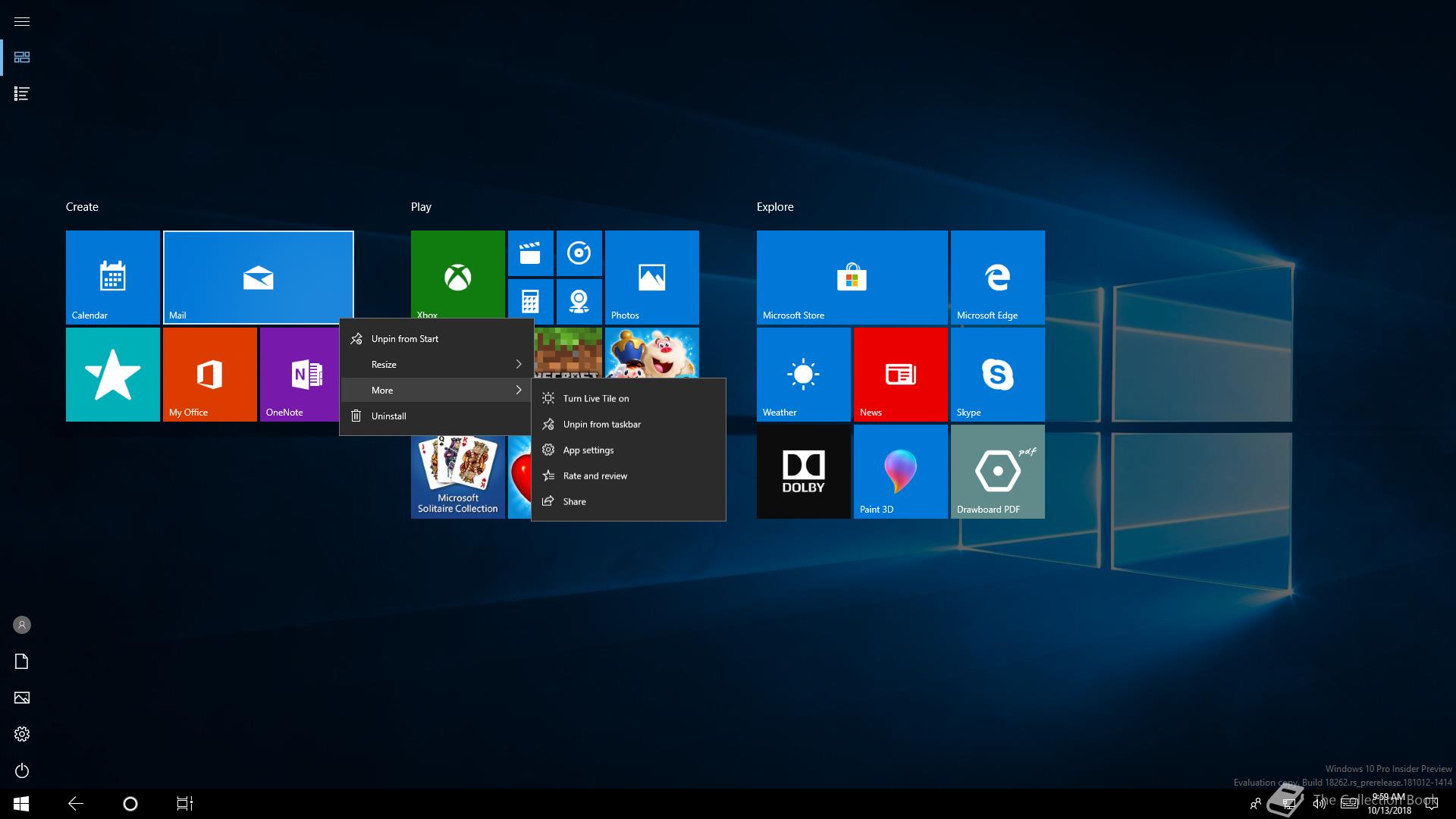Open the touch keyboard tray icon

[1349, 804]
